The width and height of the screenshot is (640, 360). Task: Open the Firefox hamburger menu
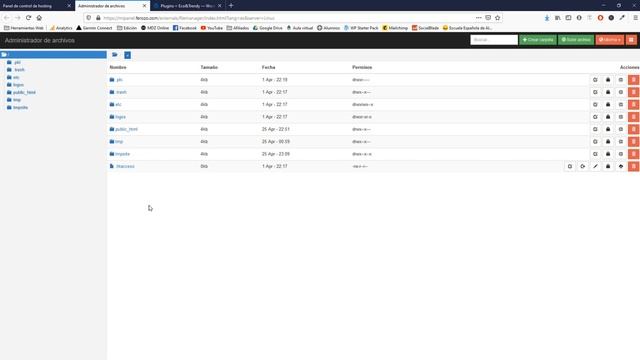[636, 18]
